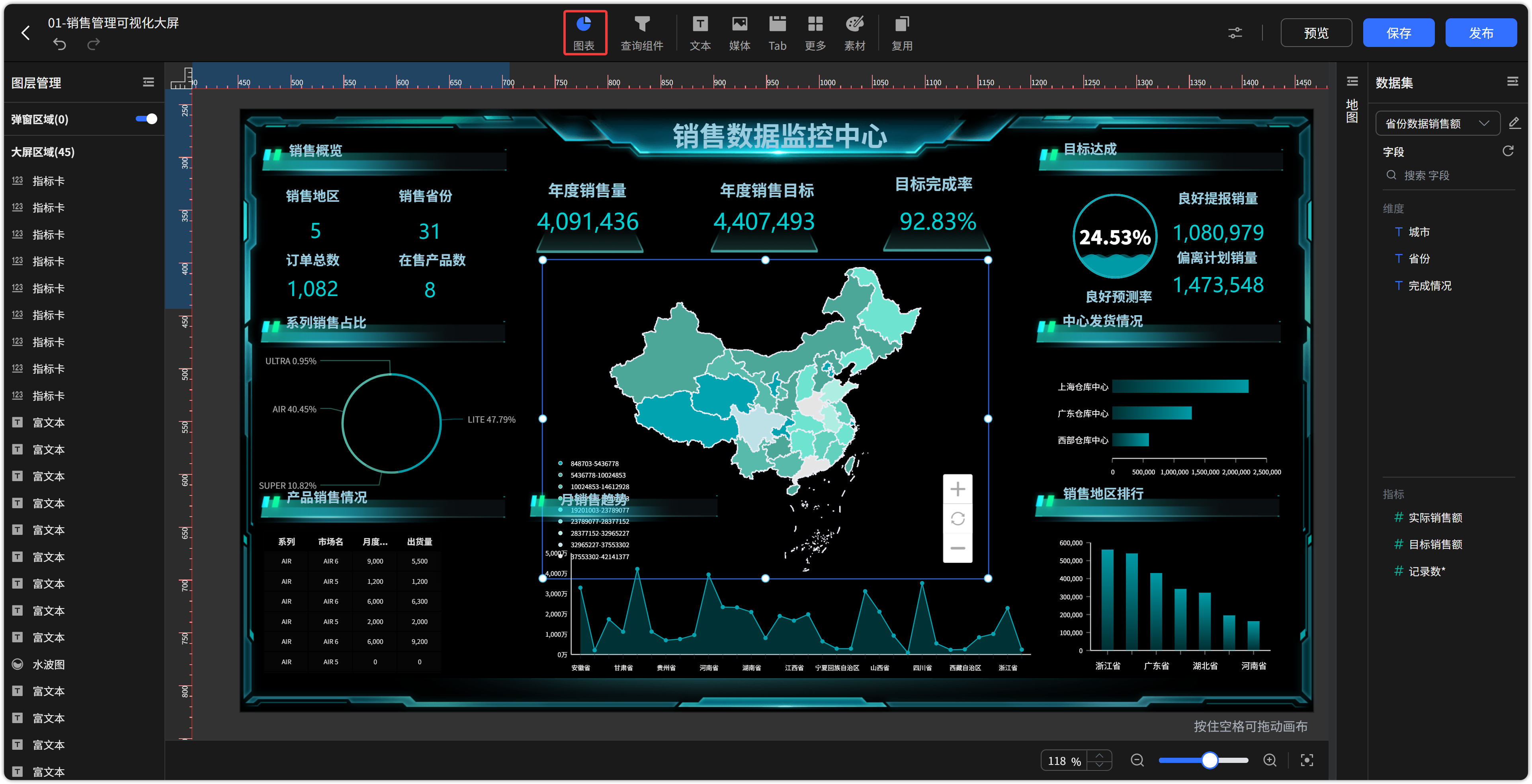Screen dimensions: 1532x784
Task: Zoom in on the China map
Action: click(957, 489)
